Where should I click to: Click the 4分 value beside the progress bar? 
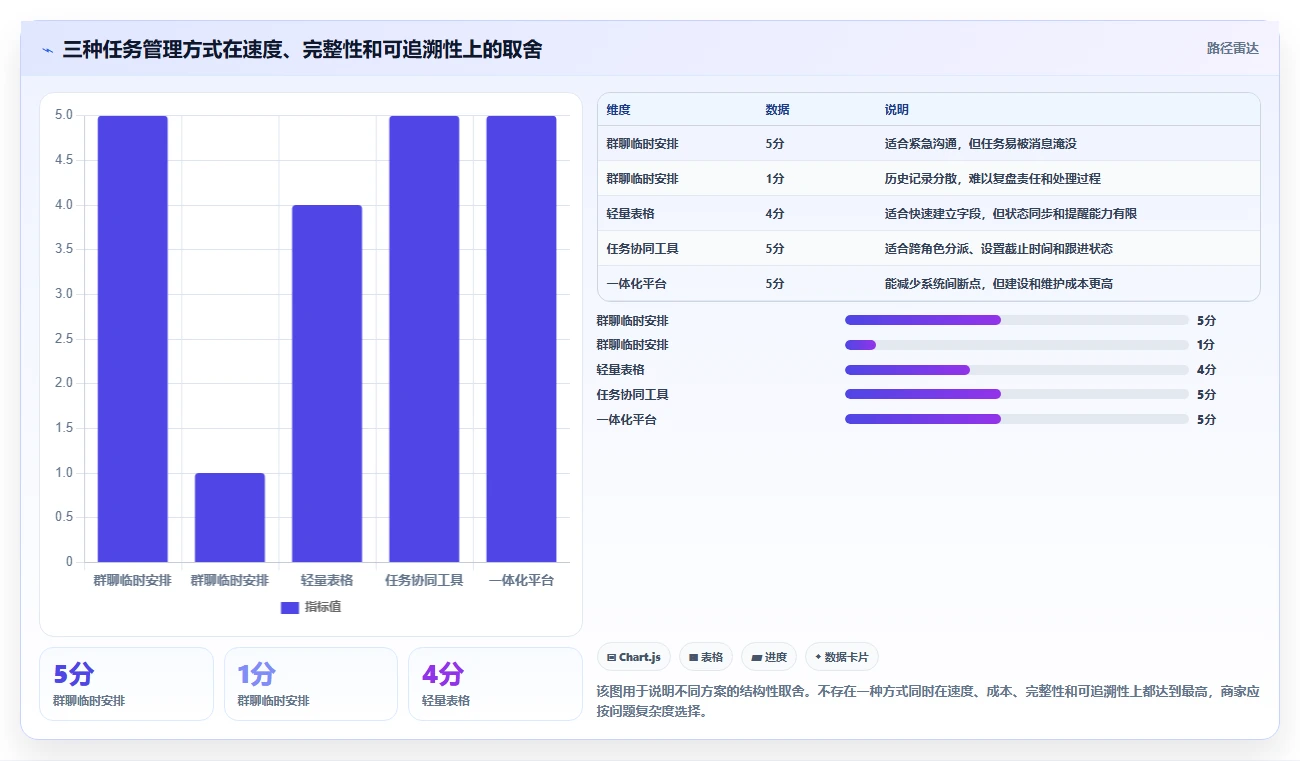point(1206,370)
